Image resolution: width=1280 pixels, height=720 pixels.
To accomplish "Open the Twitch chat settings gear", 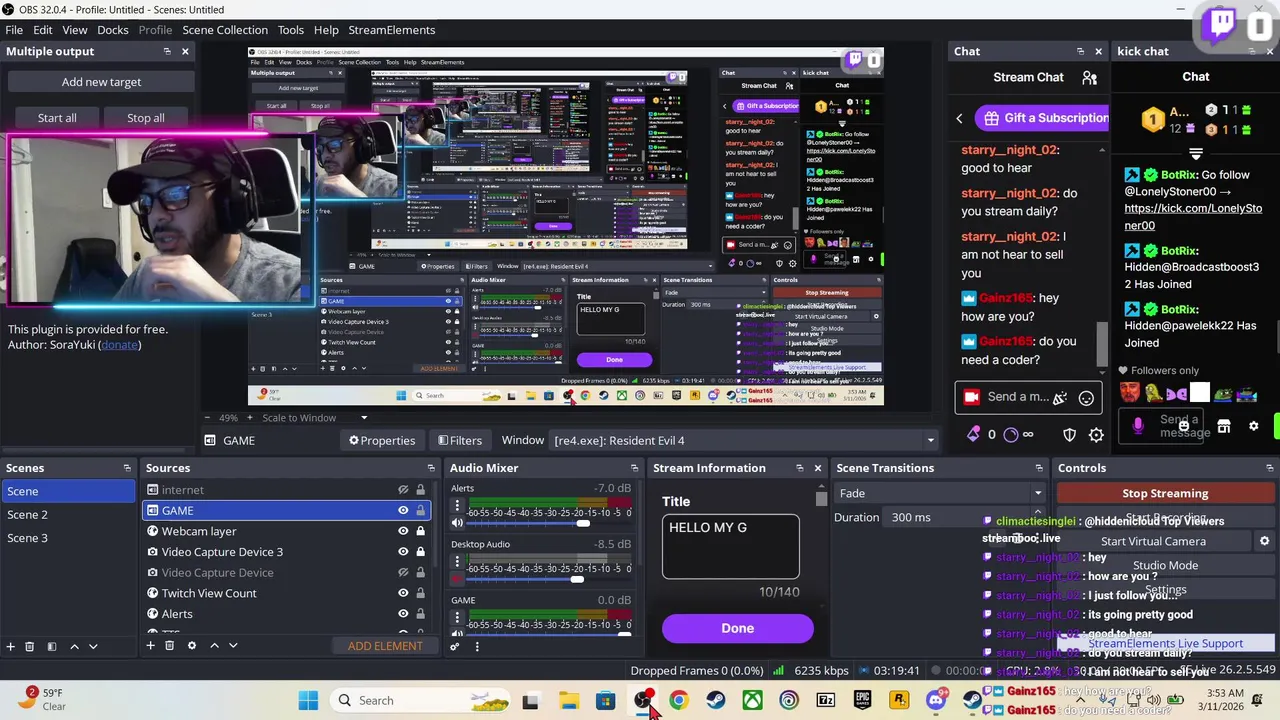I will pyautogui.click(x=1096, y=435).
